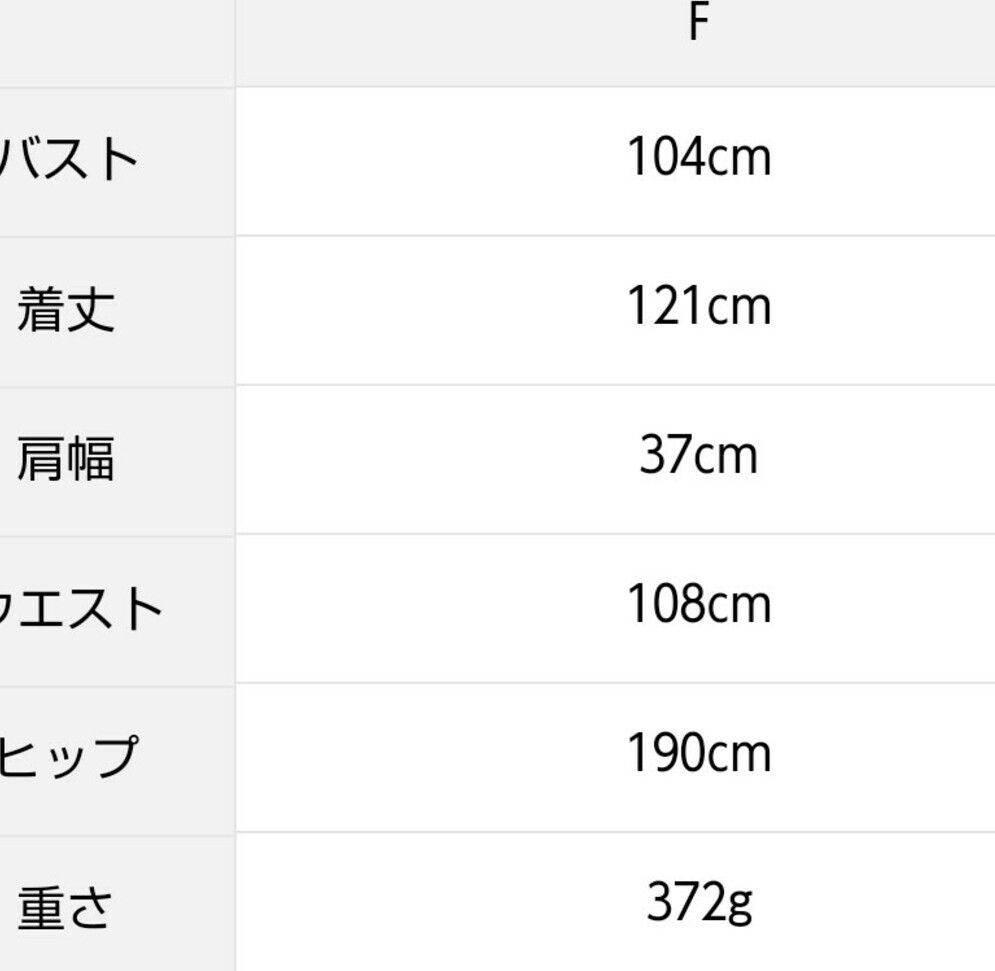The width and height of the screenshot is (995, 971).
Task: Tap the measurement next to バスト
Action: click(x=698, y=158)
